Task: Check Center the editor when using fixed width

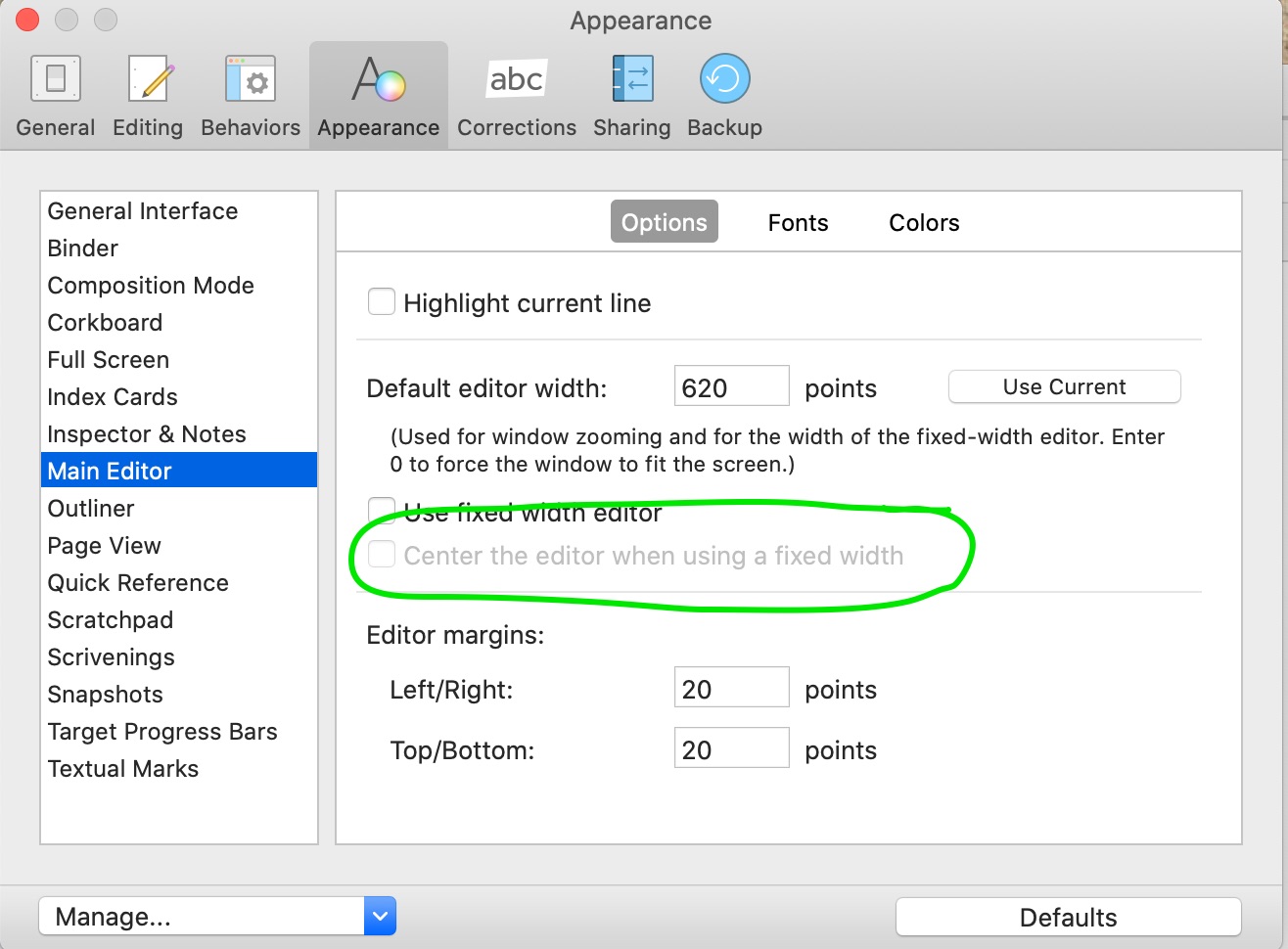Action: point(382,555)
